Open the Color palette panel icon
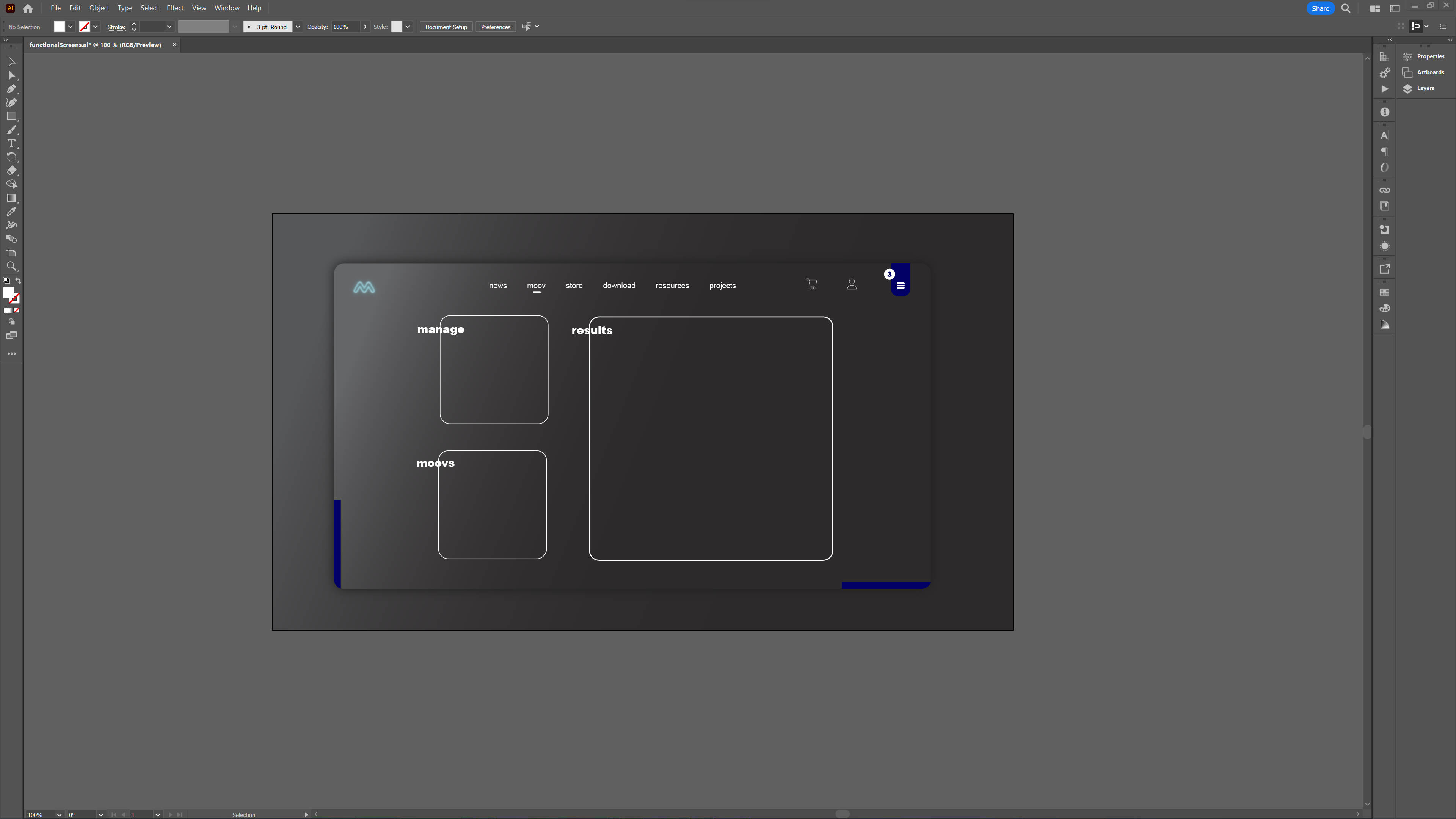The height and width of the screenshot is (819, 1456). point(1384,309)
